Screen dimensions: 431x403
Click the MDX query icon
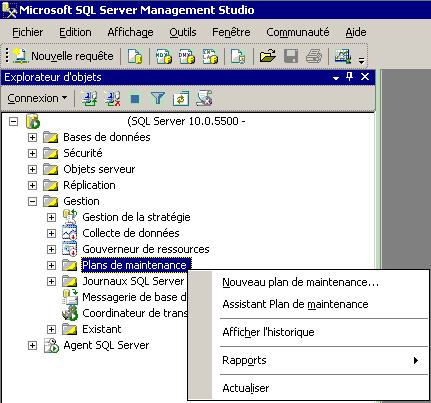(164, 56)
